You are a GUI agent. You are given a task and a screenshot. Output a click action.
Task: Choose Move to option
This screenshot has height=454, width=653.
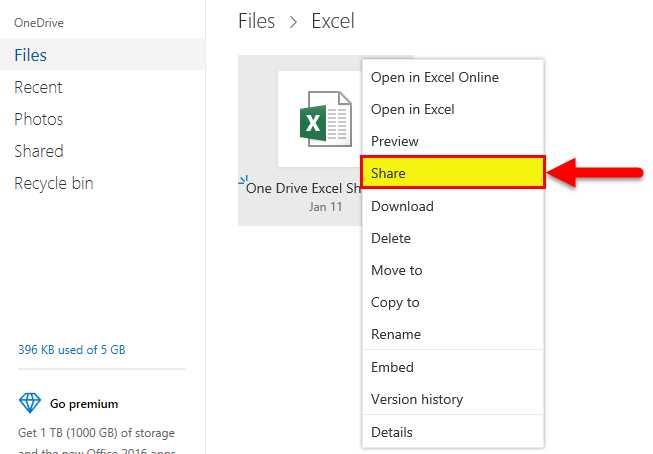tap(396, 270)
